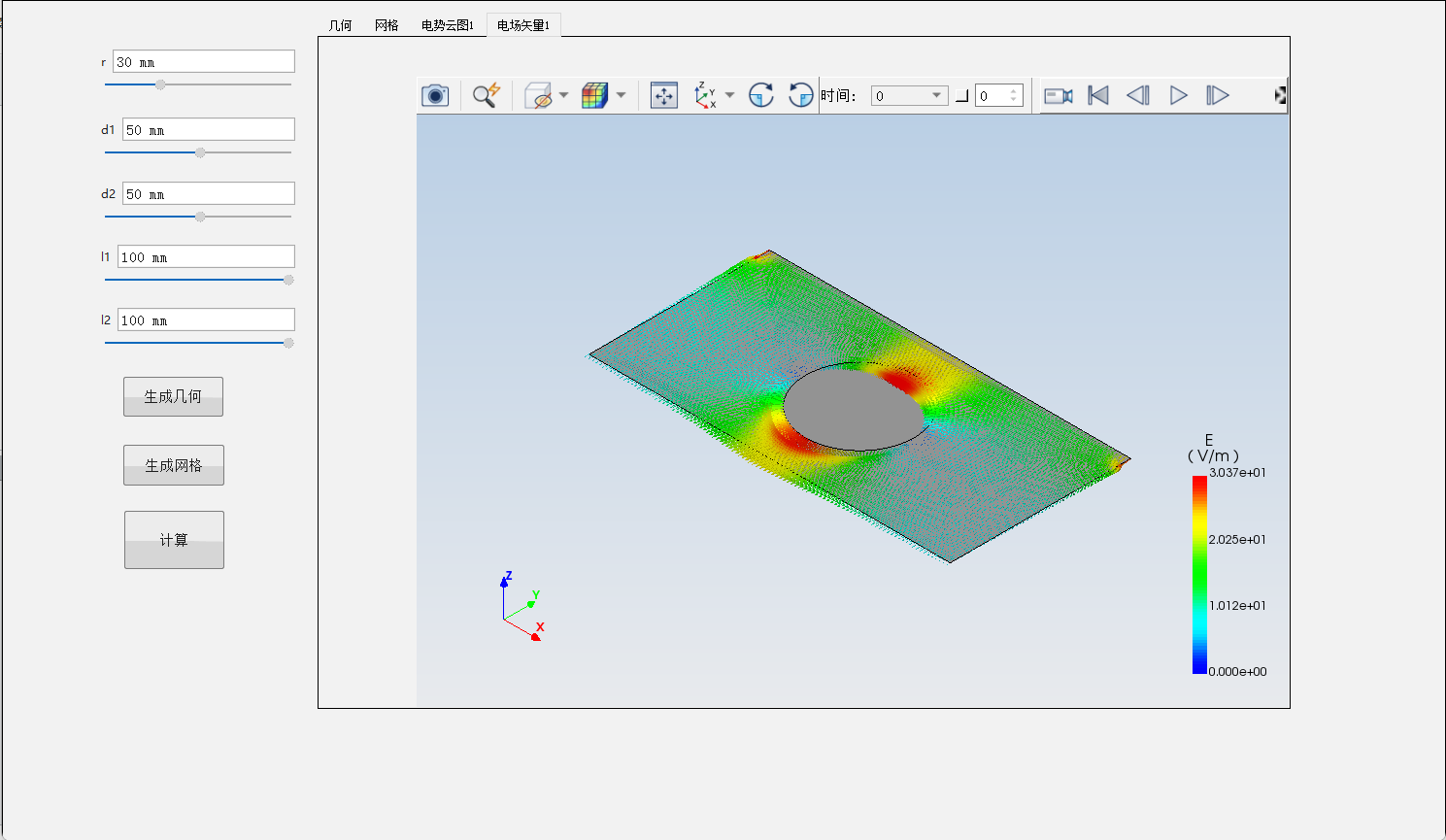
Task: Expand the colored cube dropdown arrow
Action: tap(621, 95)
